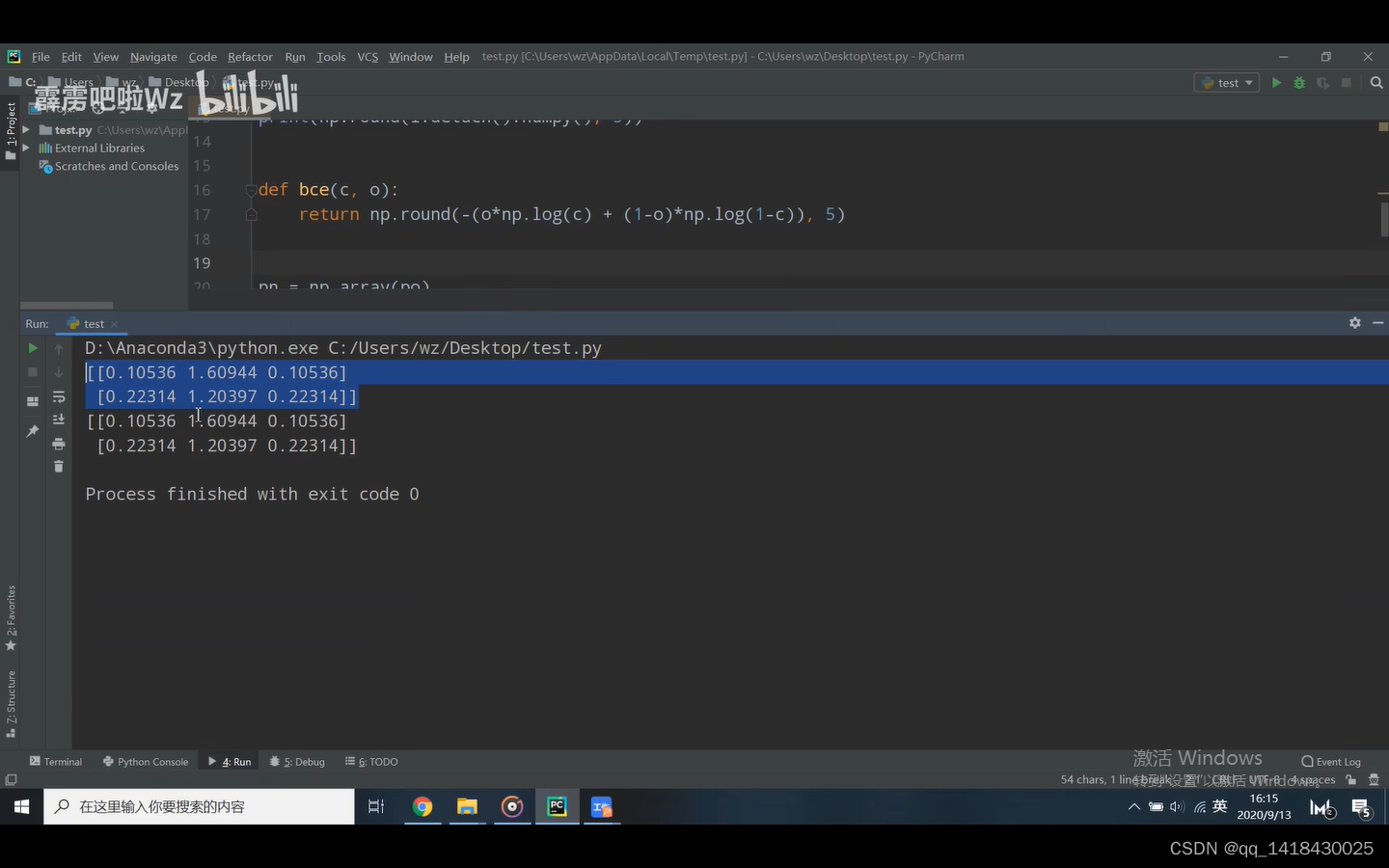Switch to PyCharm taskbar icon
Viewport: 1389px width, 868px height.
pos(557,806)
